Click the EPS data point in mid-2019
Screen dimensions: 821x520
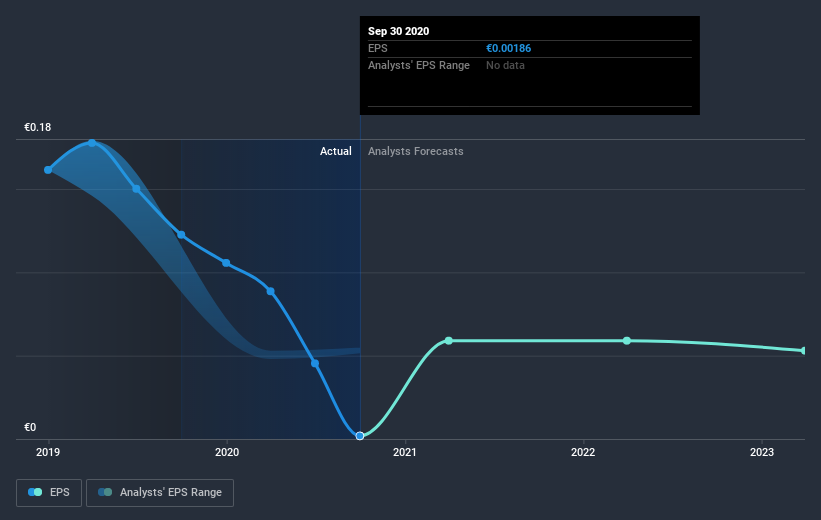(x=136, y=189)
